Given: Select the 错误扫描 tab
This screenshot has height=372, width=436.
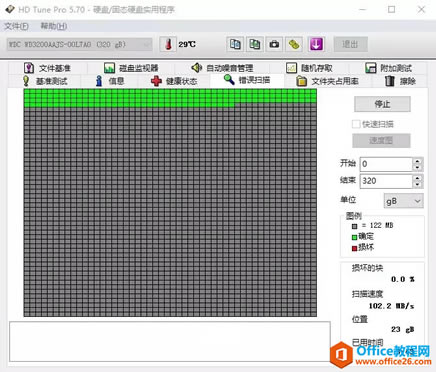Looking at the screenshot, I should tap(247, 80).
